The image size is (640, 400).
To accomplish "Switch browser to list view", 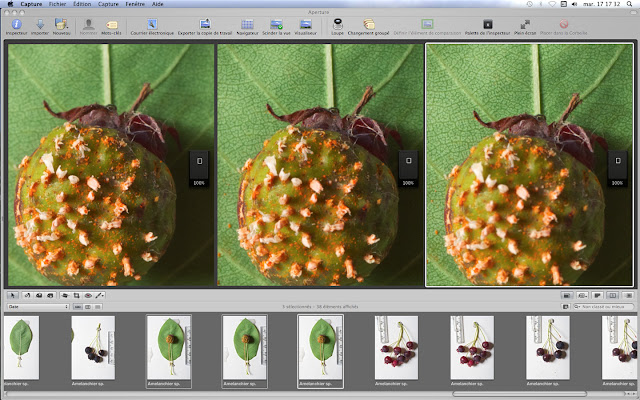I will (x=98, y=307).
